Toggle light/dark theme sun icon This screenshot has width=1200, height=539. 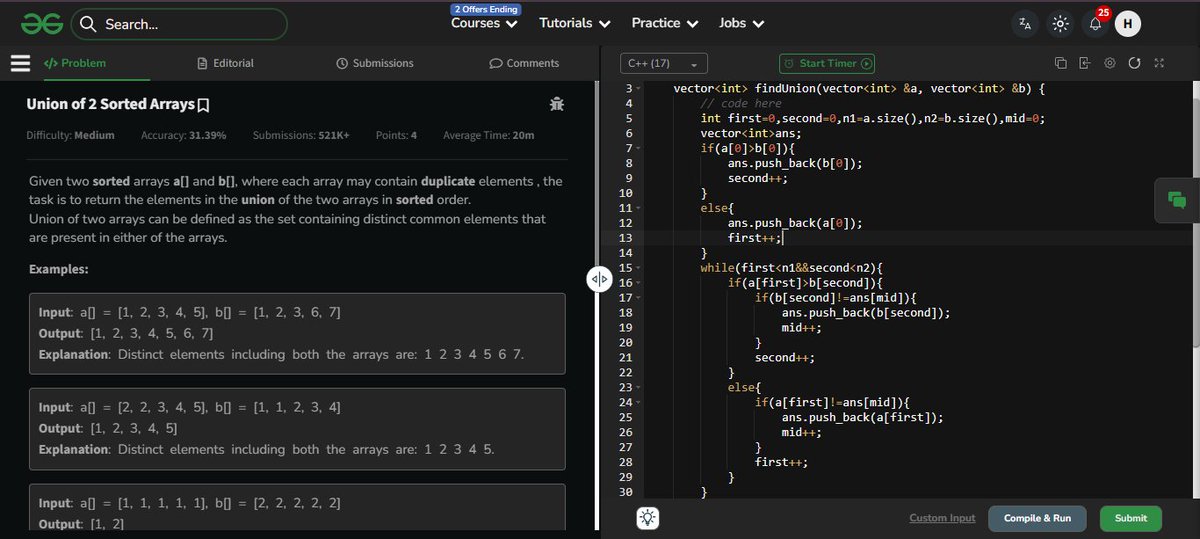1061,24
